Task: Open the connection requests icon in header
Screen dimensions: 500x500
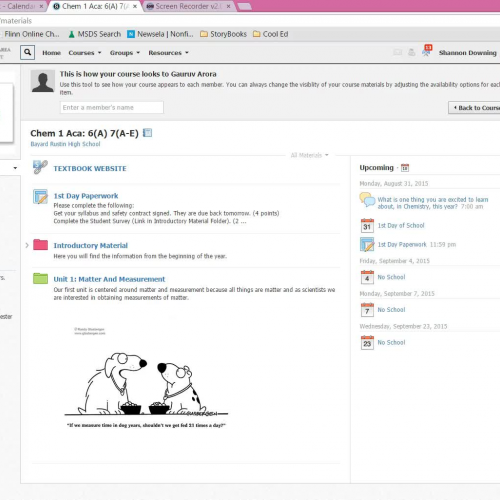Action: click(412, 52)
